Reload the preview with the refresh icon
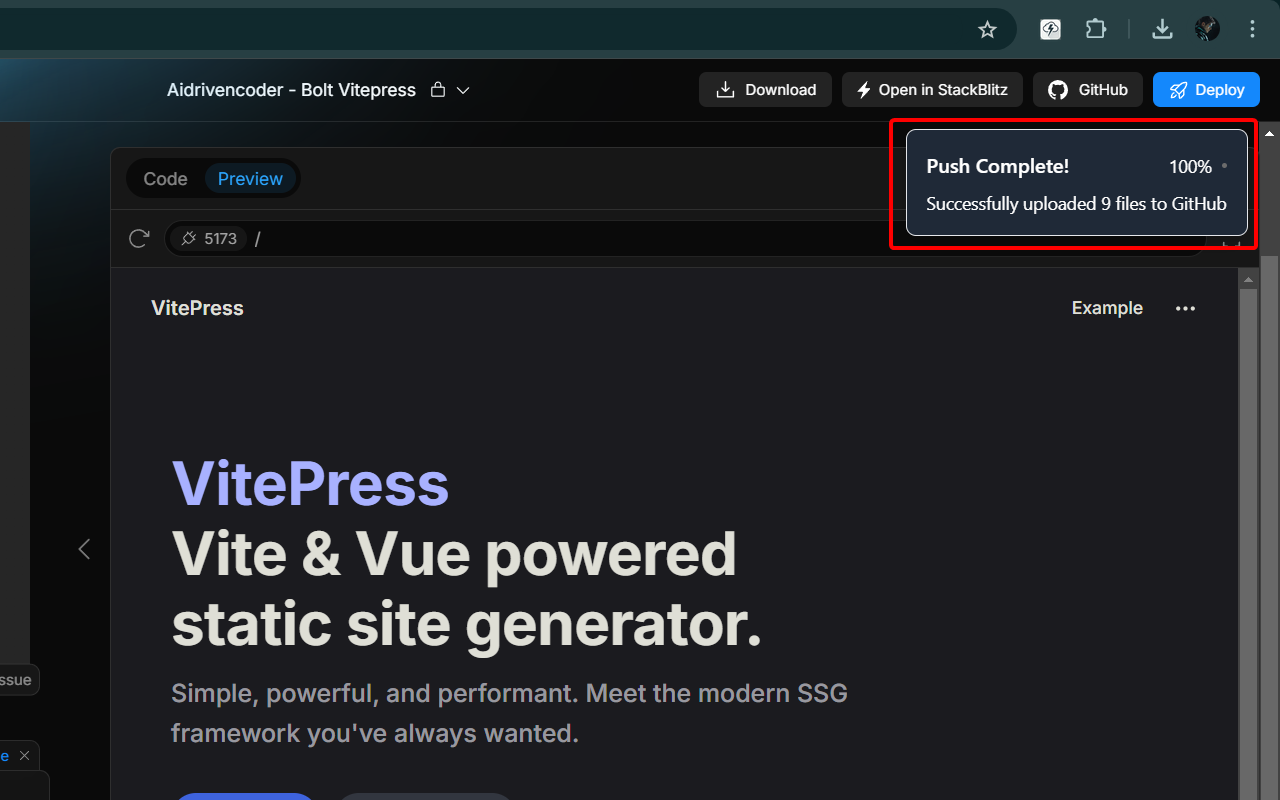The width and height of the screenshot is (1280, 800). coord(139,238)
